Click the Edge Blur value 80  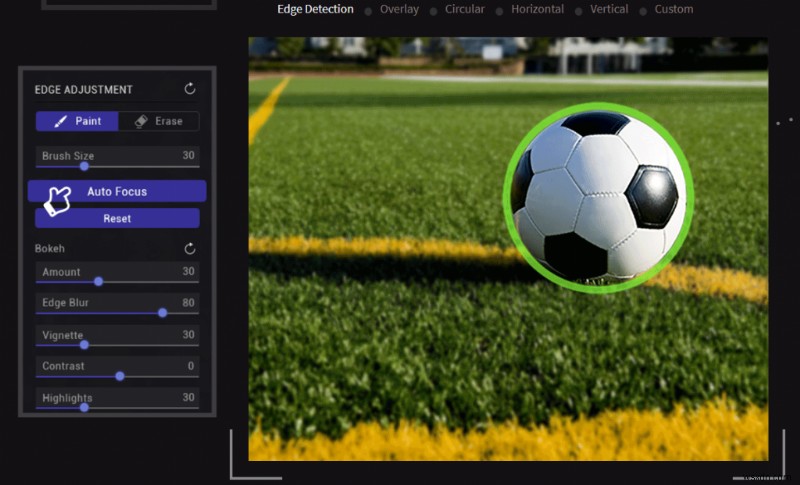pyautogui.click(x=188, y=302)
